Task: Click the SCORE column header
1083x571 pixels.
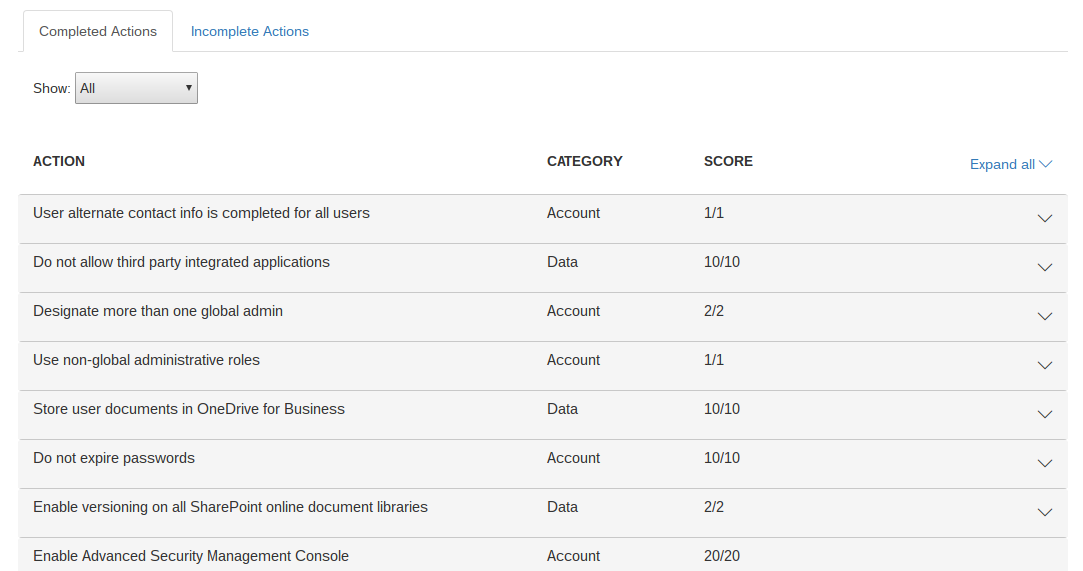Action: tap(728, 162)
